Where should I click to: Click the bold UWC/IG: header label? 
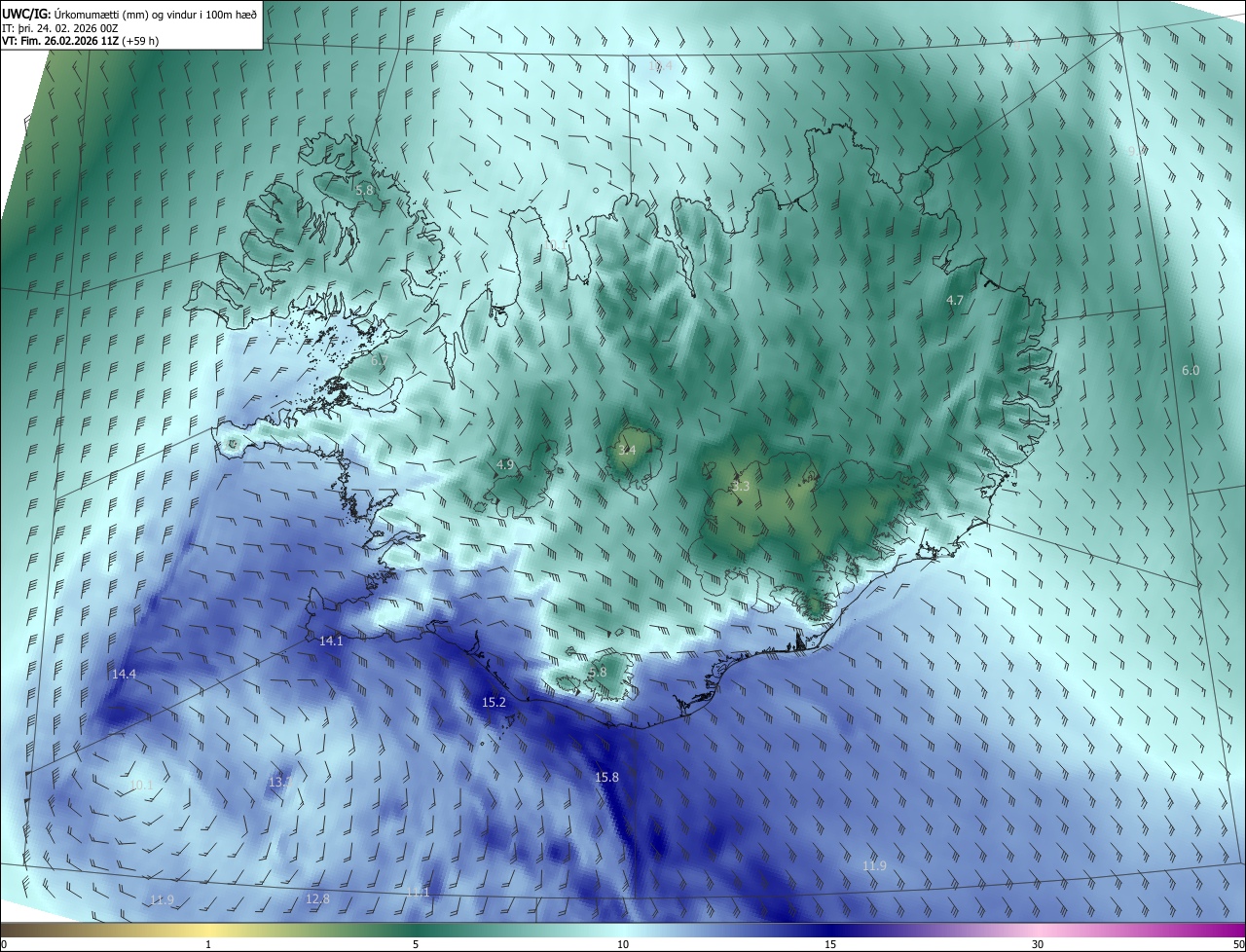26,14
